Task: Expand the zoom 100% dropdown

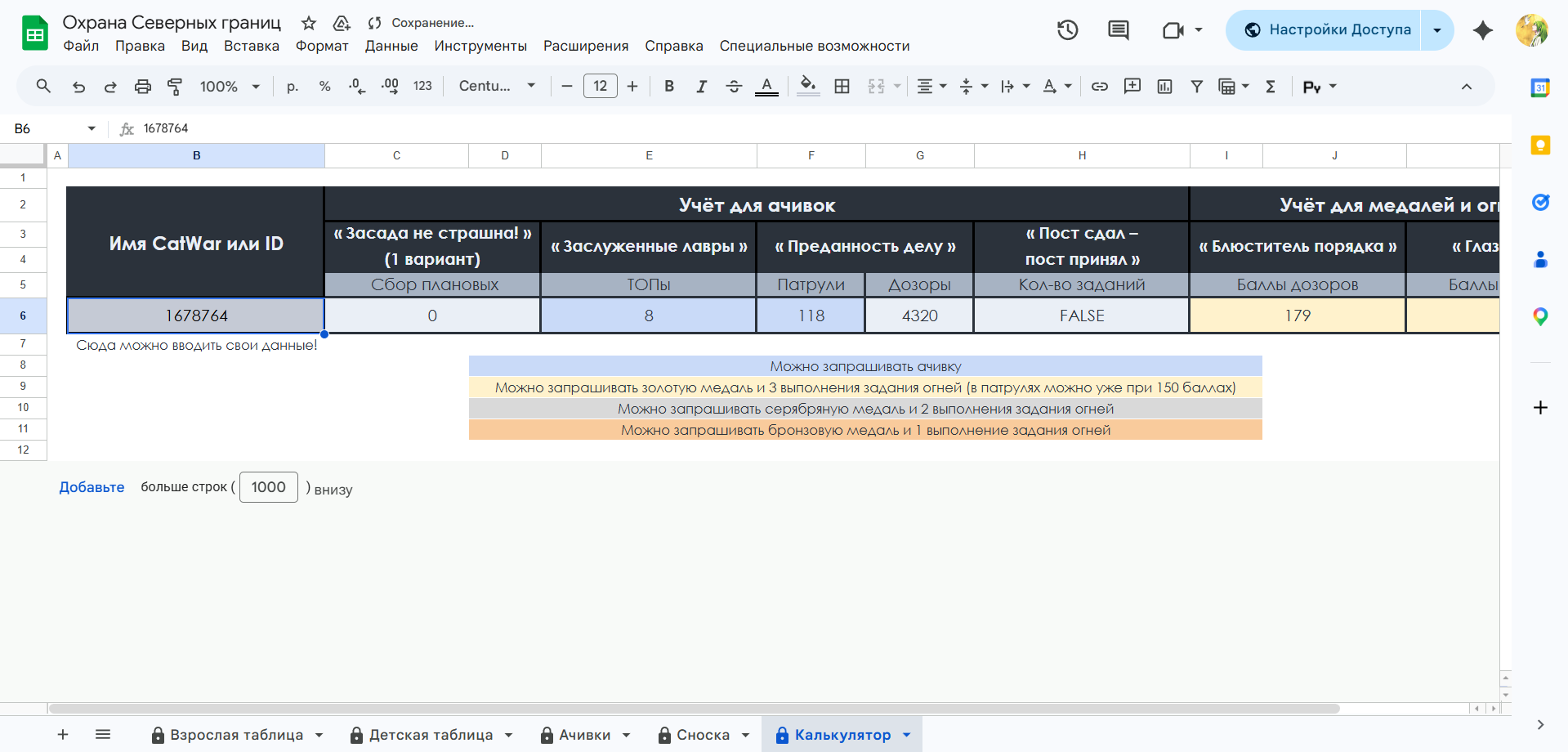Action: (230, 87)
